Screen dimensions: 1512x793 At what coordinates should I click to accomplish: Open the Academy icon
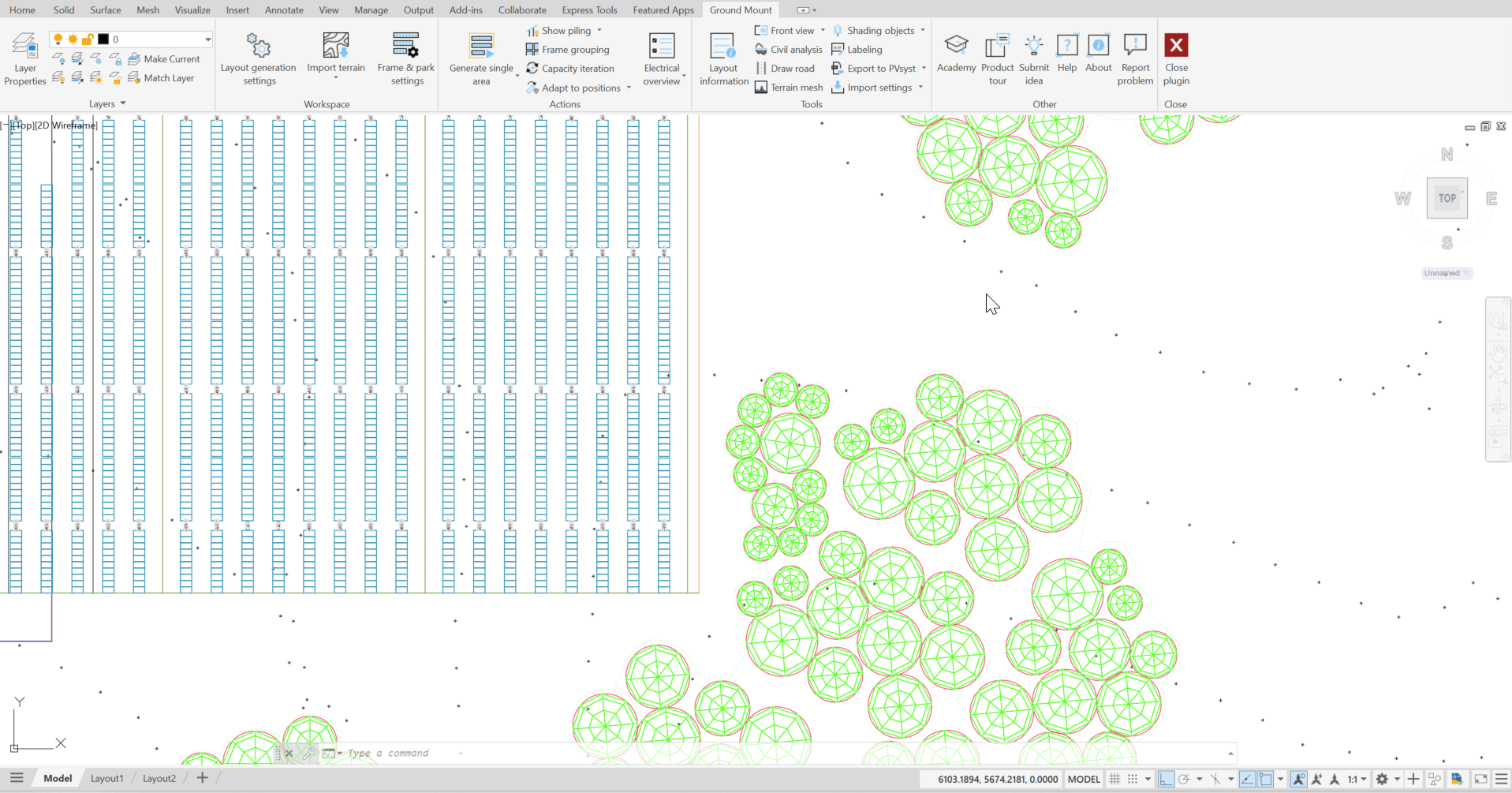(x=956, y=45)
